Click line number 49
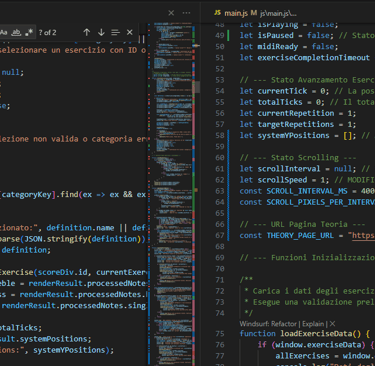The image size is (375, 366). tap(220, 35)
